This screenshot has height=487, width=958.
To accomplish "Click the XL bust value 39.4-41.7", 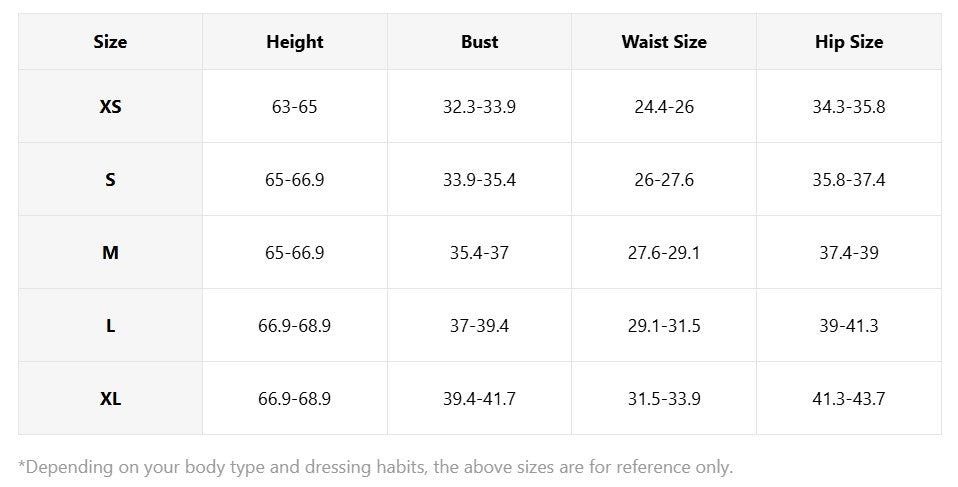I will (479, 399).
